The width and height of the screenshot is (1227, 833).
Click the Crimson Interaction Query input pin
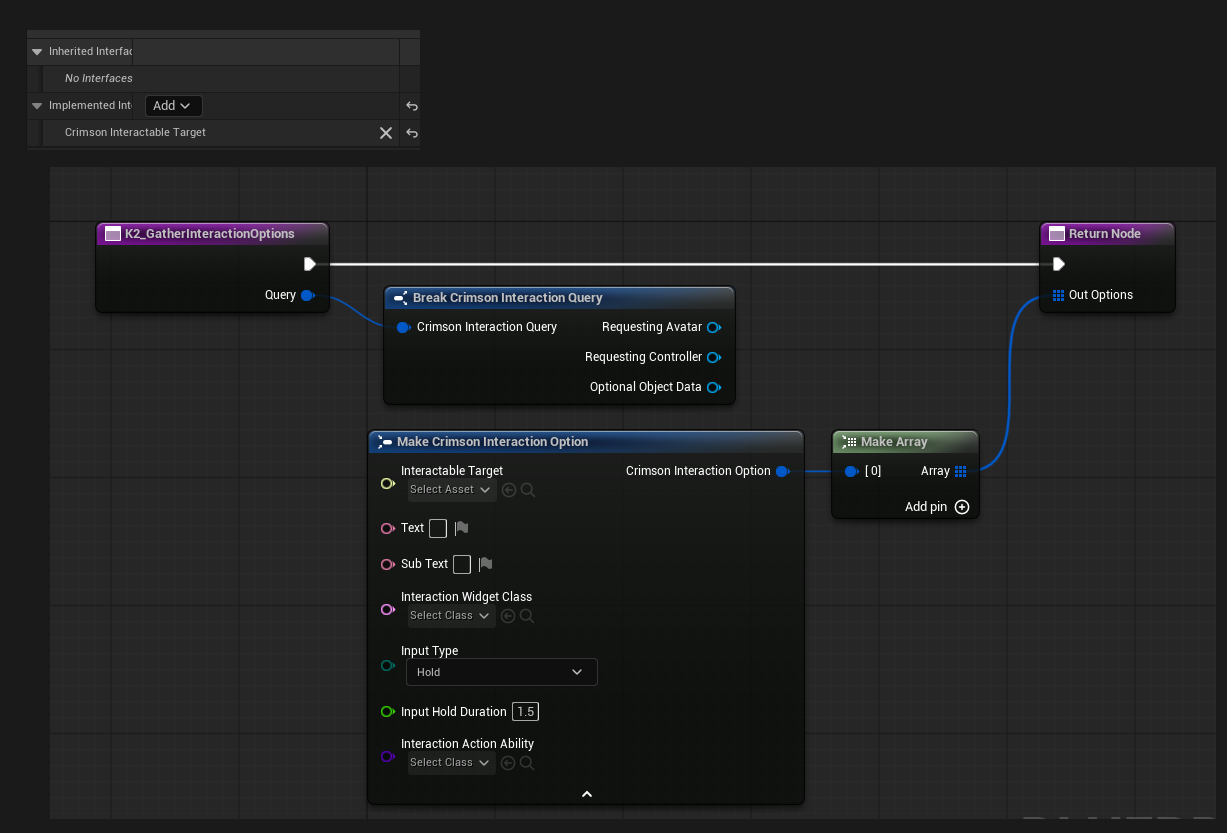(403, 327)
